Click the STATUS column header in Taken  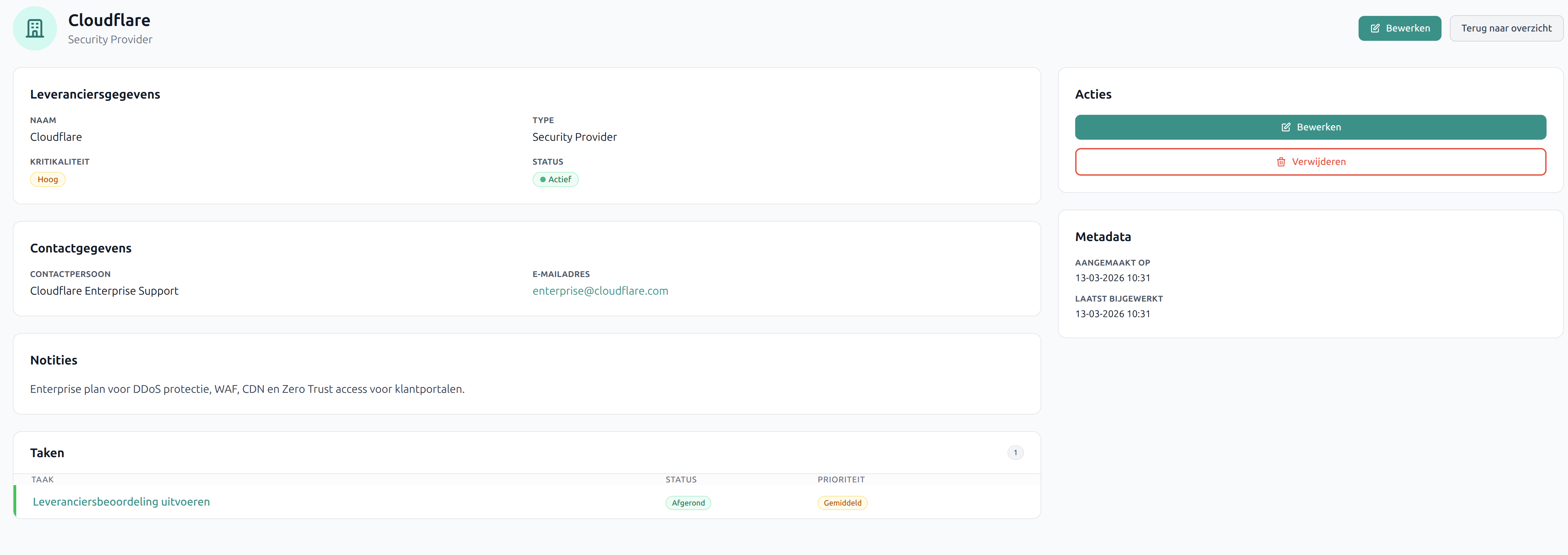click(680, 480)
